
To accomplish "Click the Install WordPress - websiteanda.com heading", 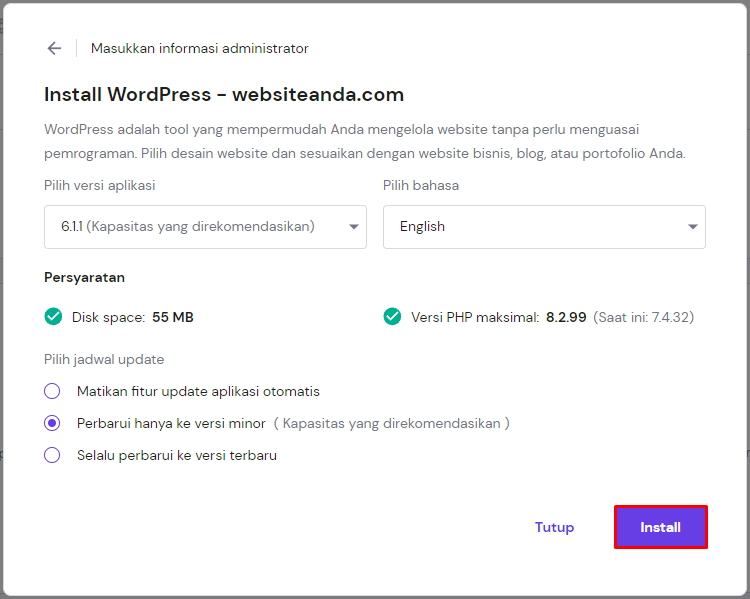I will click(224, 94).
